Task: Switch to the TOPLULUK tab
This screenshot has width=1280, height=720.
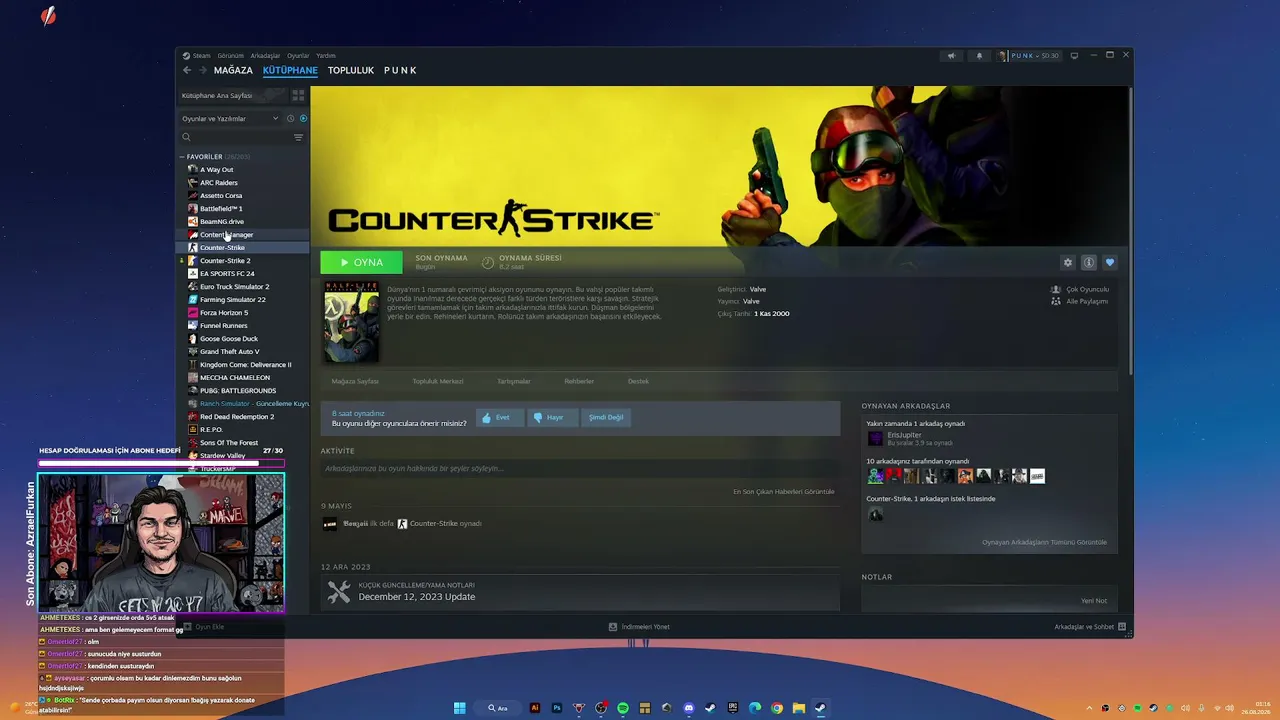Action: (x=351, y=71)
